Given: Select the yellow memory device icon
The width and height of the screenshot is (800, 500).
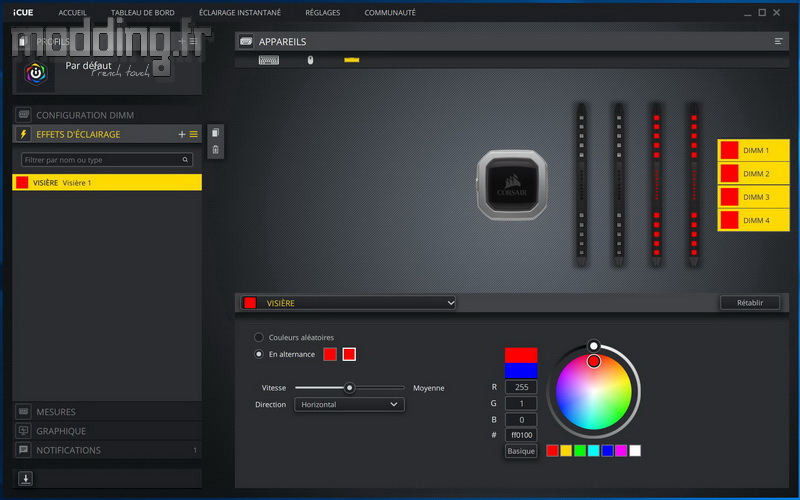Looking at the screenshot, I should pos(352,60).
